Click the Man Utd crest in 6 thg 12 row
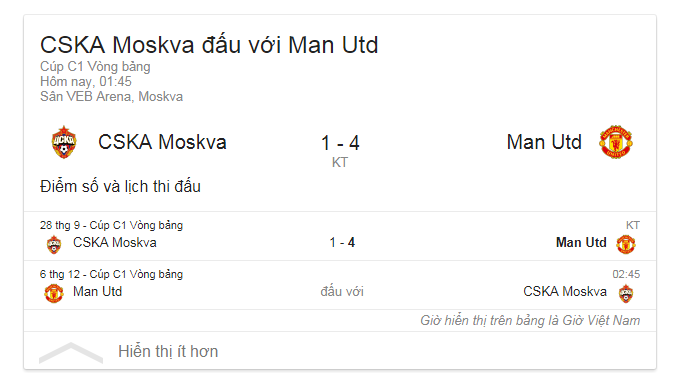Viewport: 685px width, 387px height. coord(54,293)
